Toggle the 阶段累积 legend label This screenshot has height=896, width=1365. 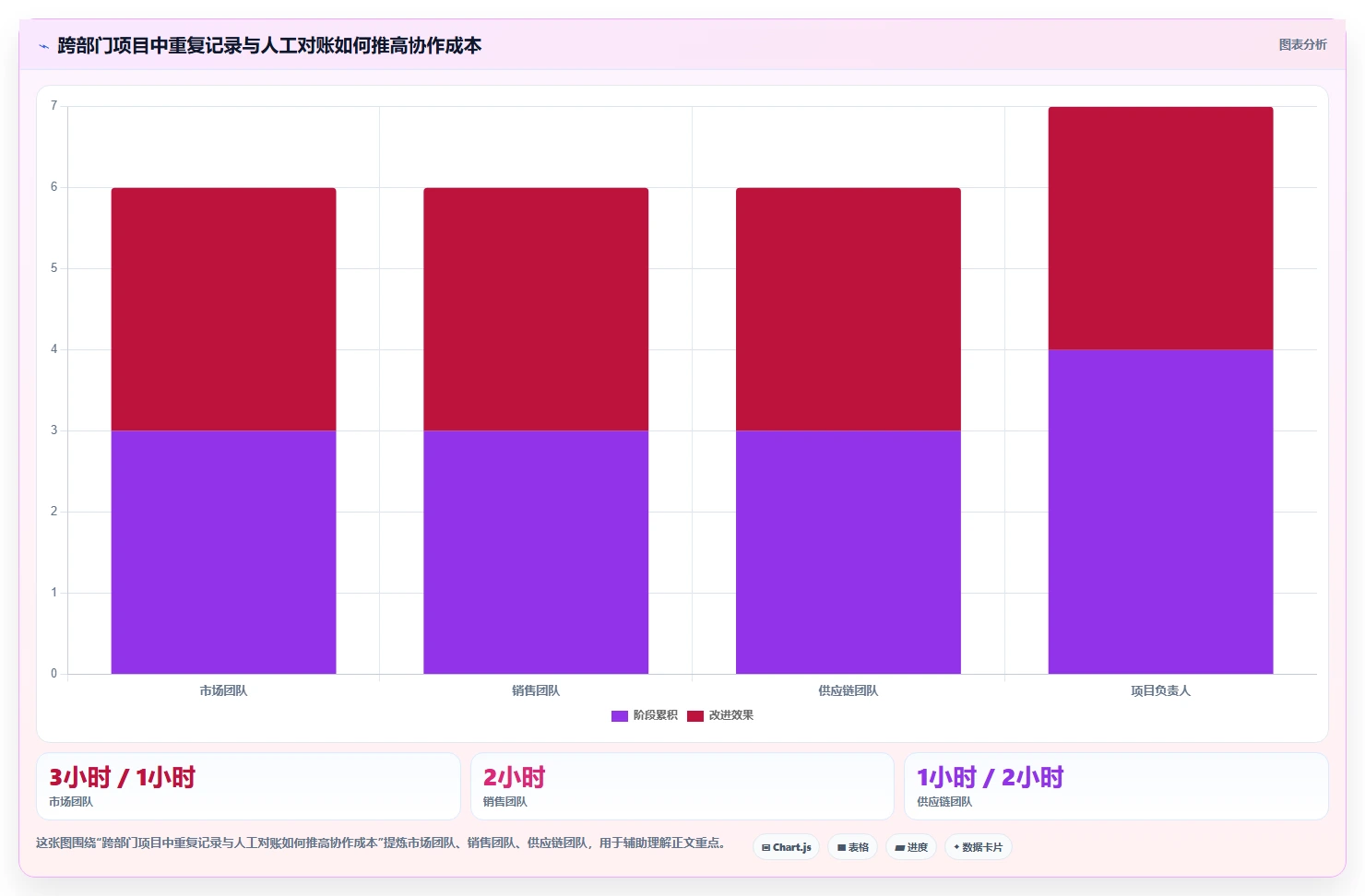(x=655, y=715)
